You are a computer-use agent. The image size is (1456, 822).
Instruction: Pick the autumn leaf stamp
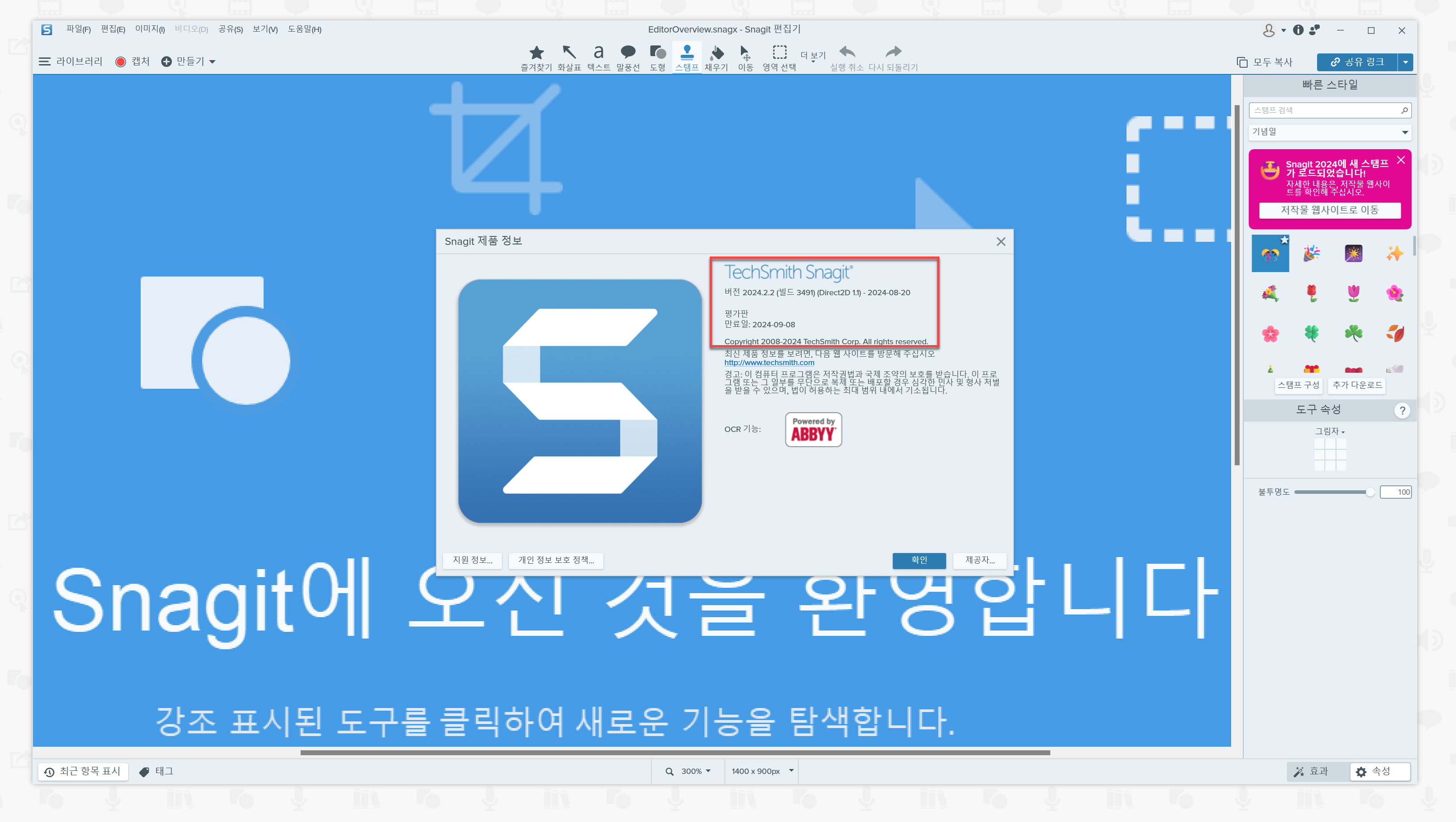(1395, 334)
